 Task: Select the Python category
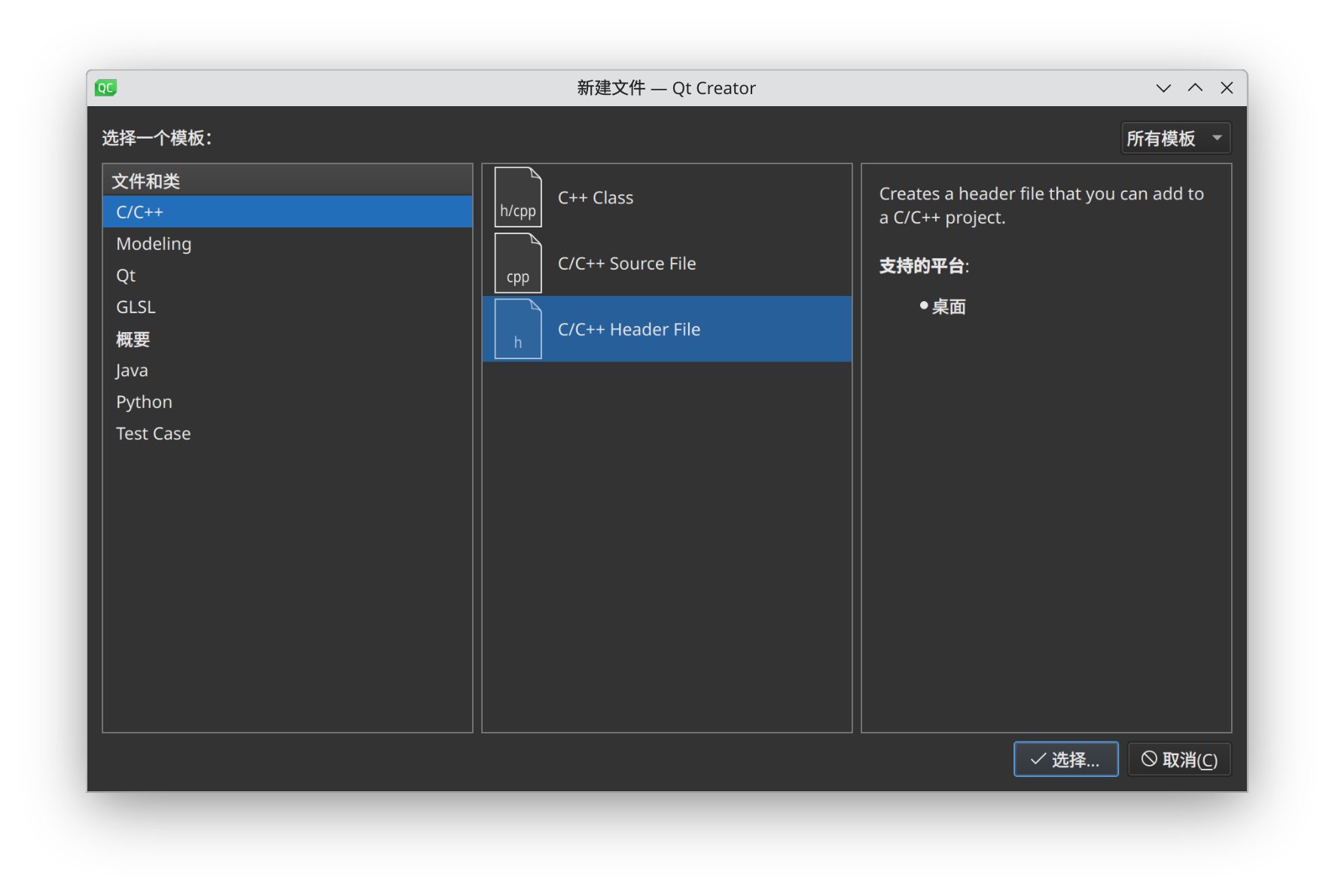tap(288, 402)
